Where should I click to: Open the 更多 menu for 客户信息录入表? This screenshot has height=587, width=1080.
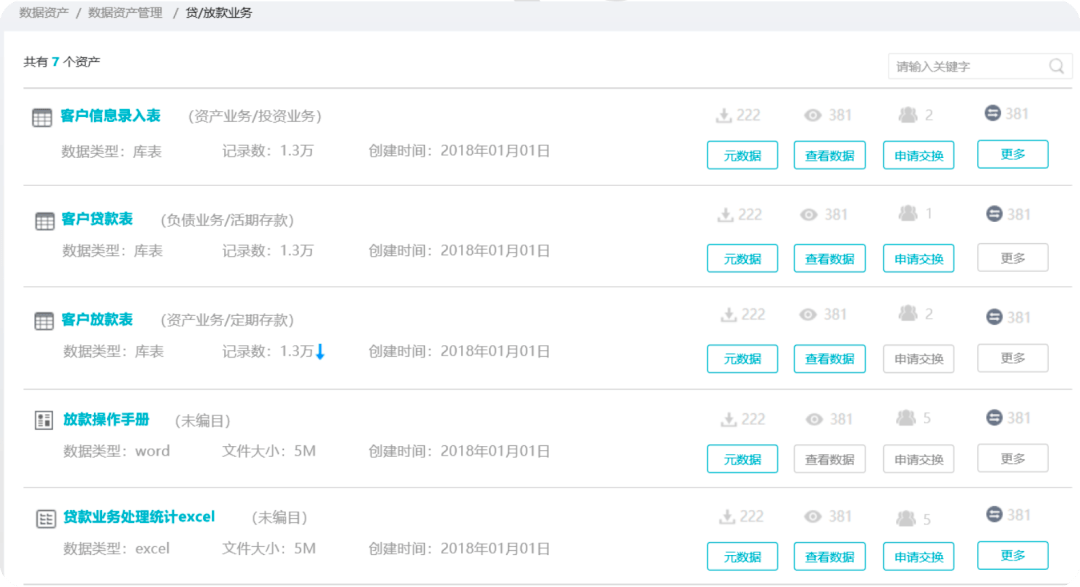[1012, 154]
